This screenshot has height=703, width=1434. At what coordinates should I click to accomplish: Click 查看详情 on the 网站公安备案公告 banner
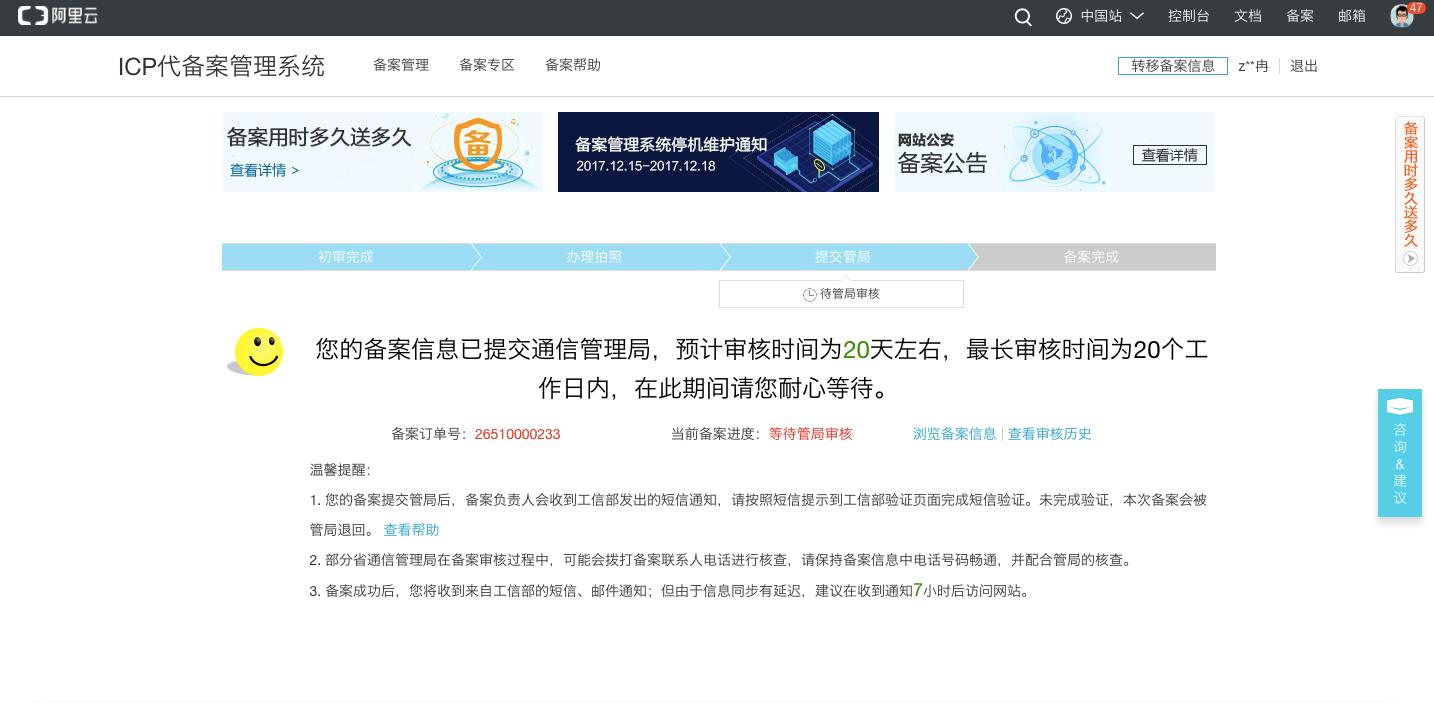pyautogui.click(x=1169, y=155)
